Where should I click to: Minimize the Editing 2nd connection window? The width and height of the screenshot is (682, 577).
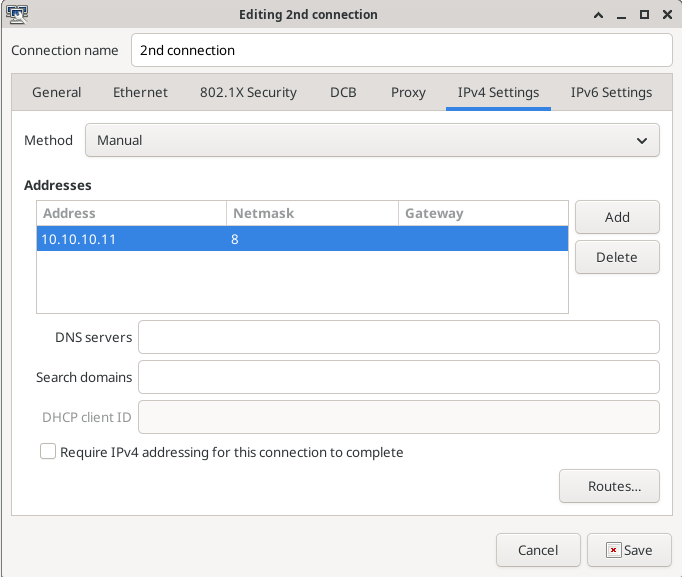tap(622, 15)
